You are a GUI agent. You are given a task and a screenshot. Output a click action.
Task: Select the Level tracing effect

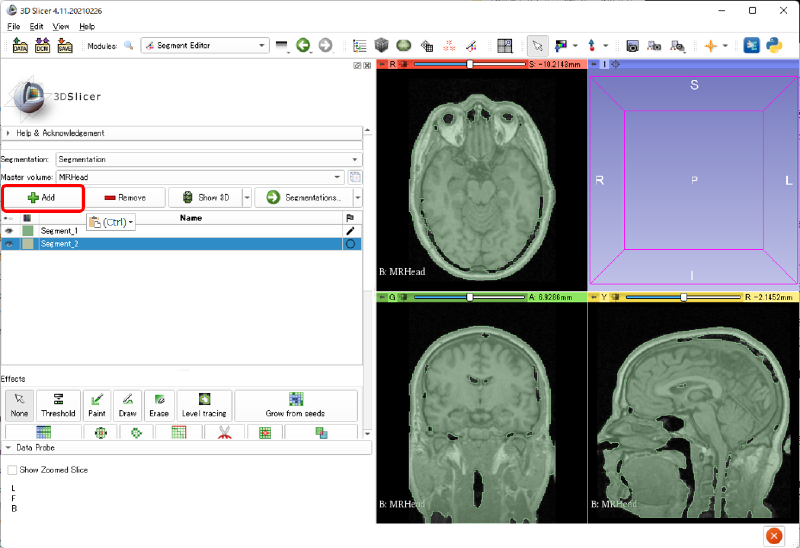click(x=203, y=404)
